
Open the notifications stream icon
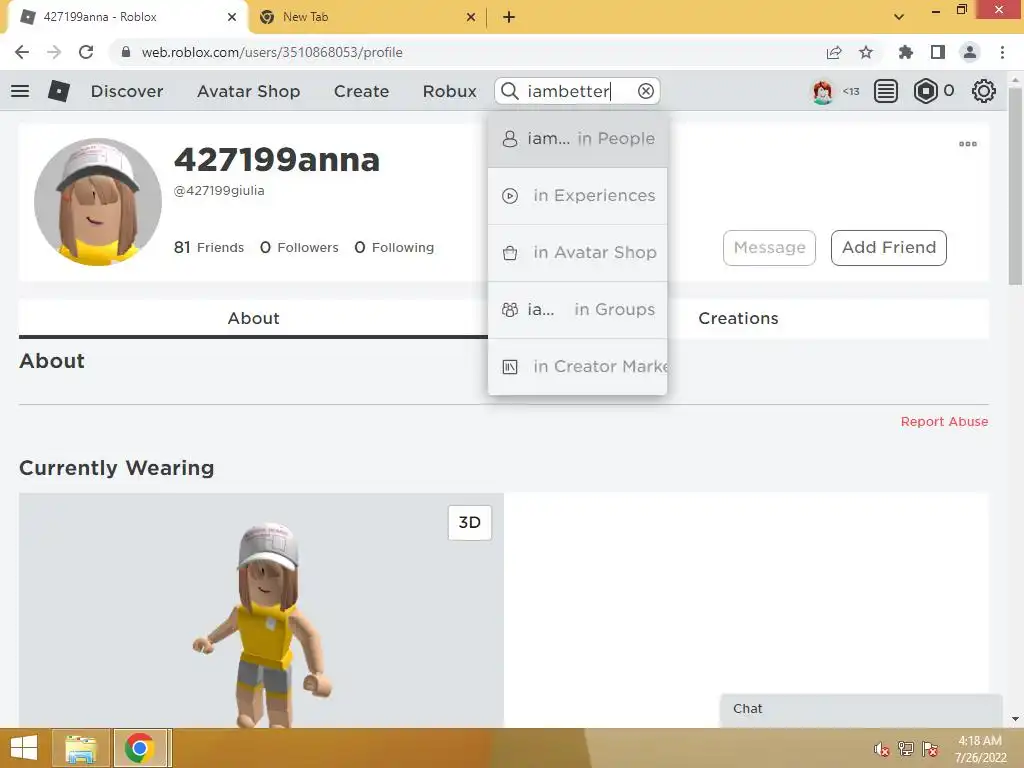(886, 91)
